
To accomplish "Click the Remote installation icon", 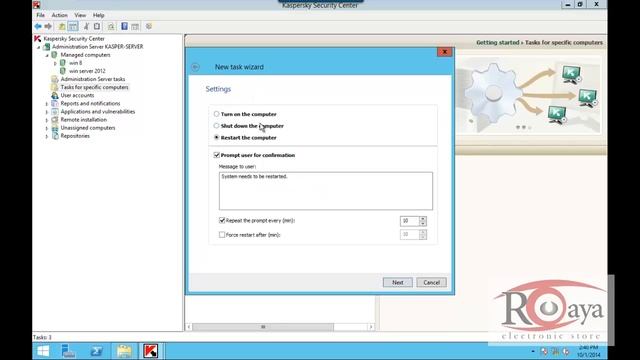I will 54,120.
